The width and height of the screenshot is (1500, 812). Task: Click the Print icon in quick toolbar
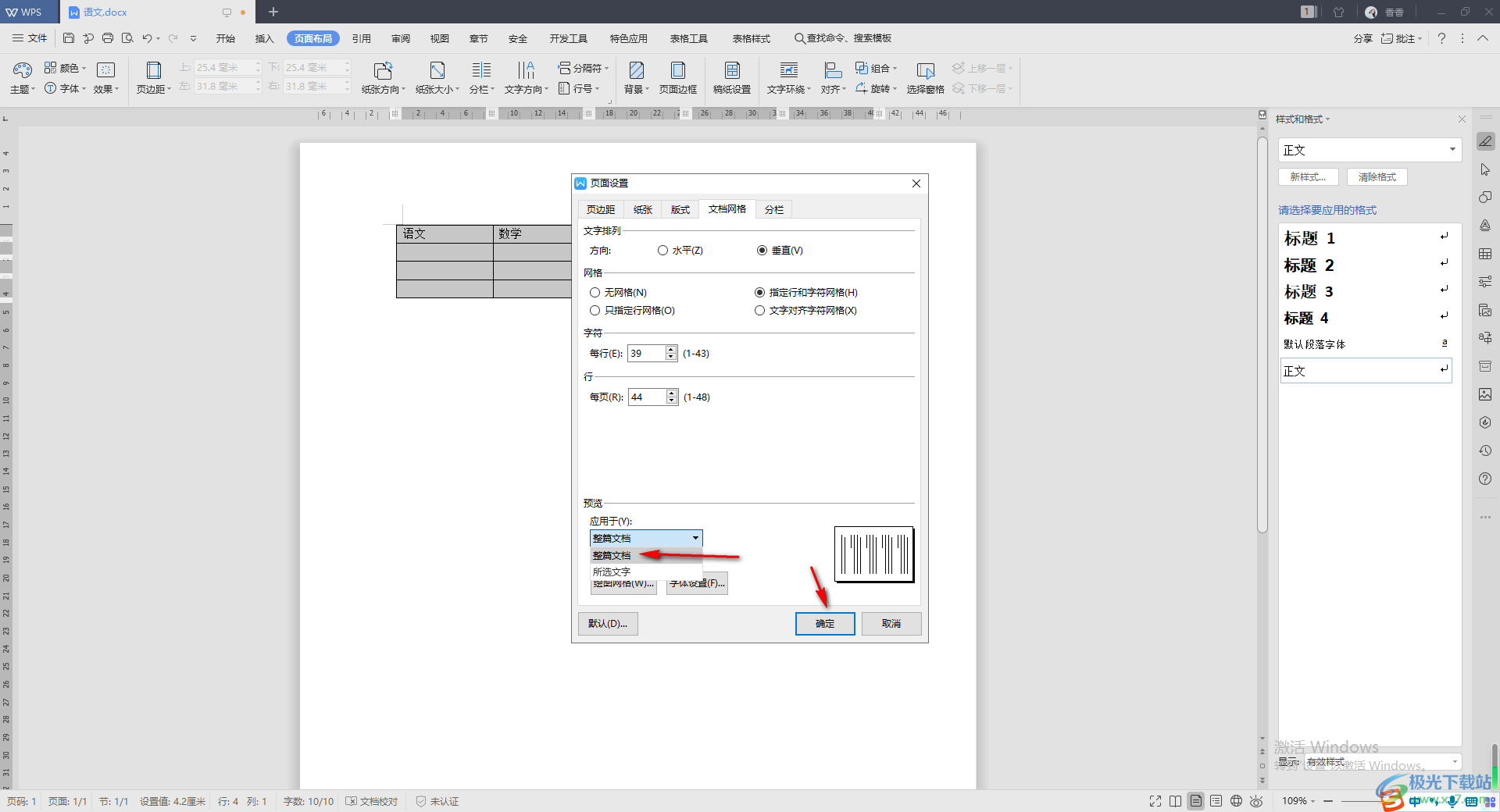pyautogui.click(x=108, y=38)
